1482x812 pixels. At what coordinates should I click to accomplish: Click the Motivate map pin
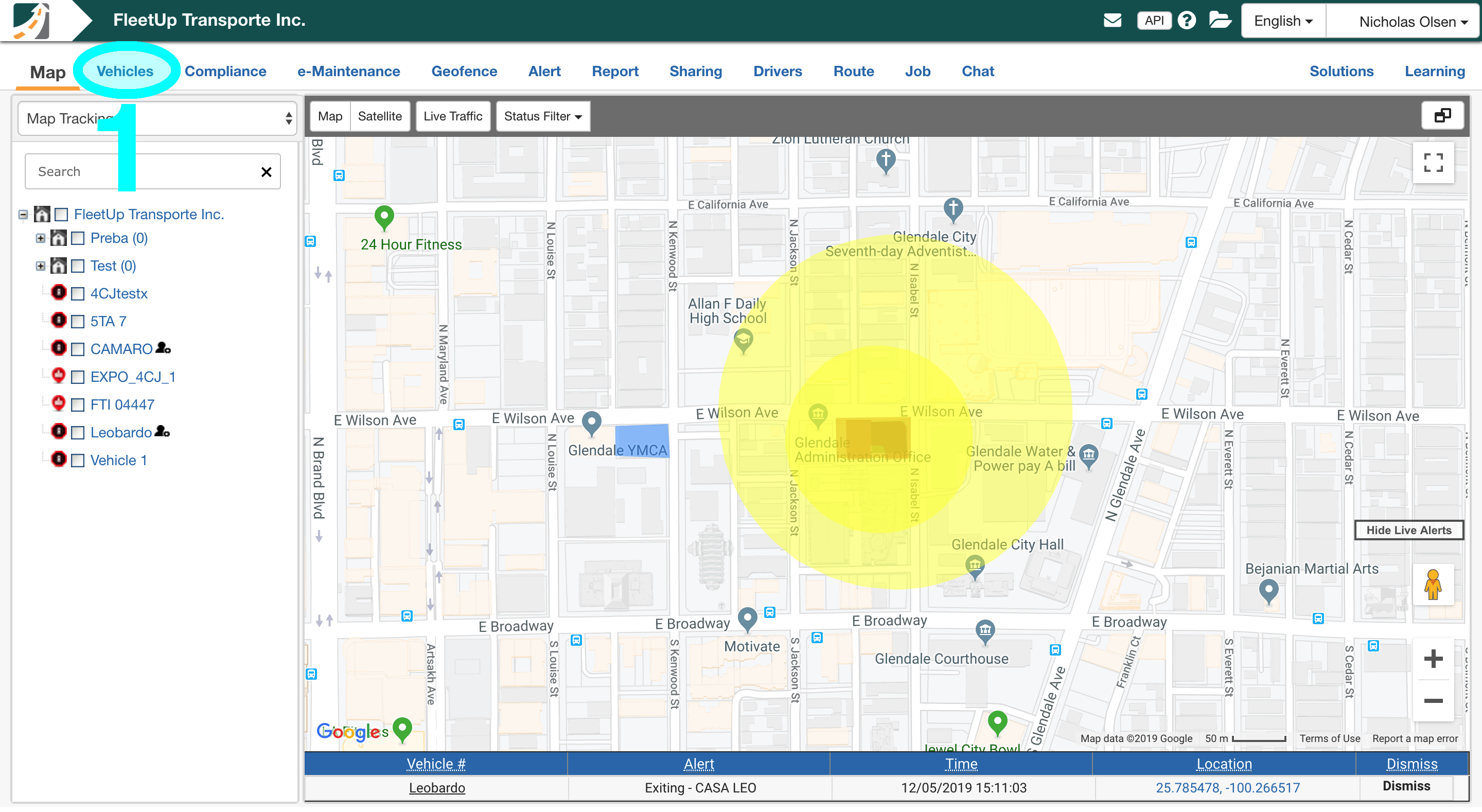(x=747, y=621)
